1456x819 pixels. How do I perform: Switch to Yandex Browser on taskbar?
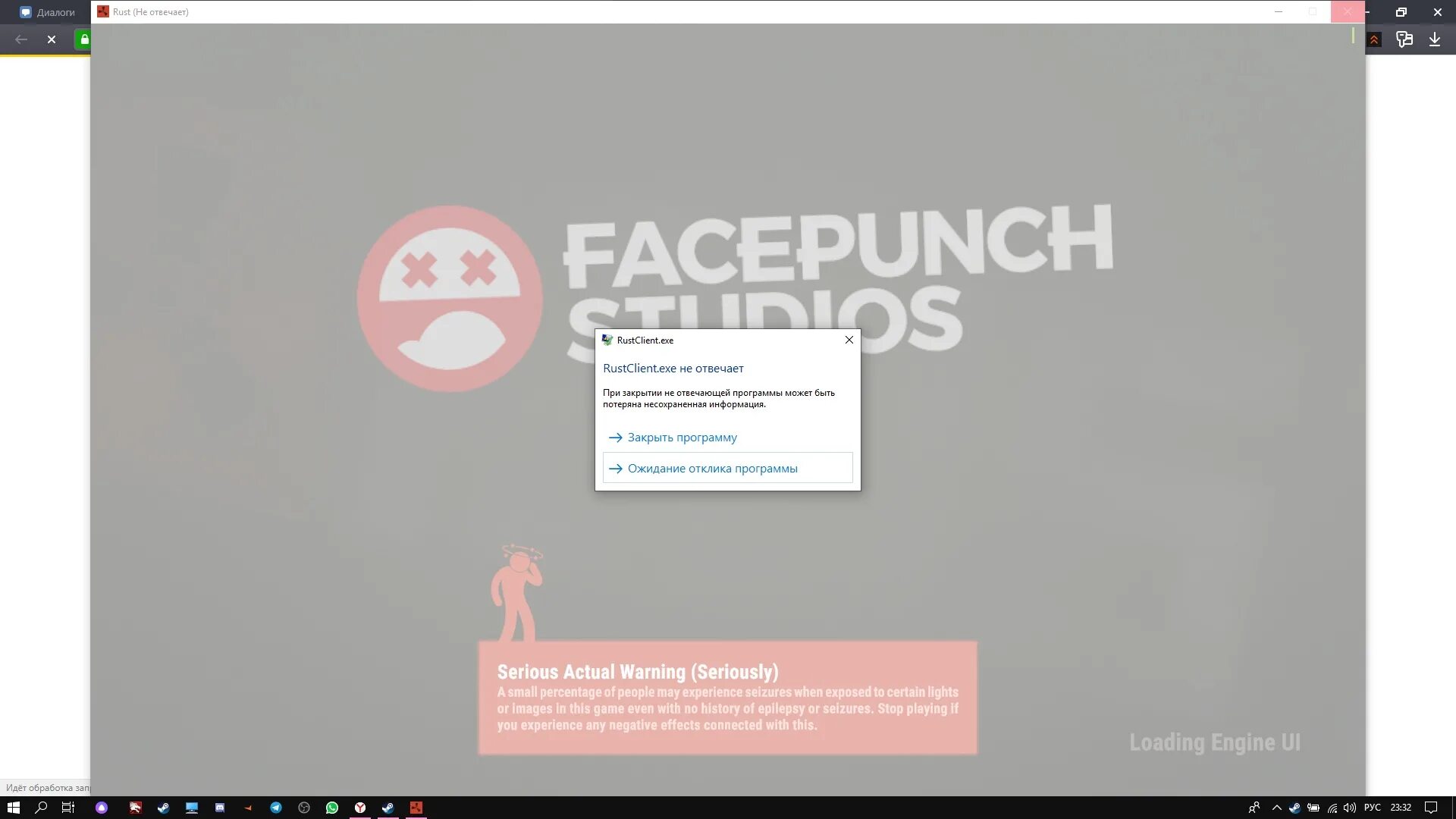[360, 808]
